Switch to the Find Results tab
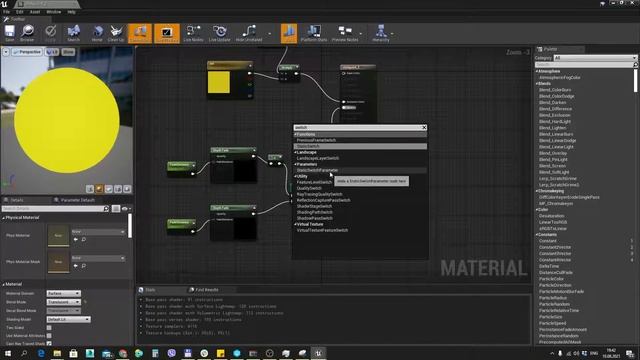Screen dimensions: 640x360 coord(206,290)
